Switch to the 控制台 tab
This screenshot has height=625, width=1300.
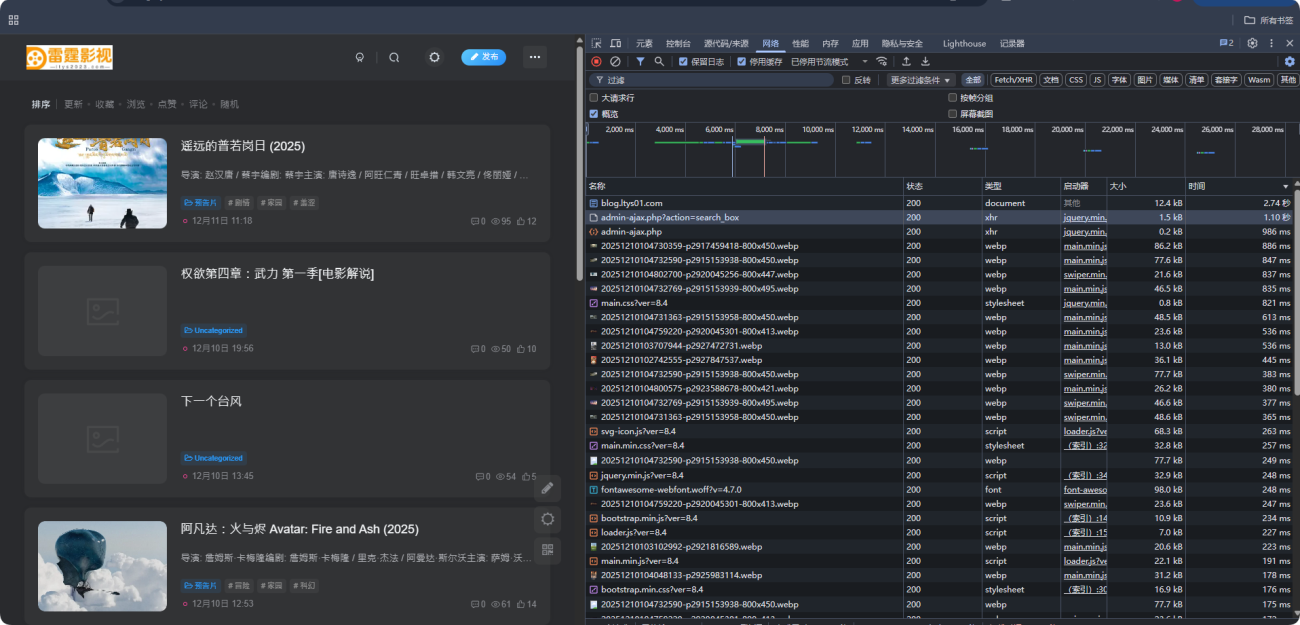678,44
